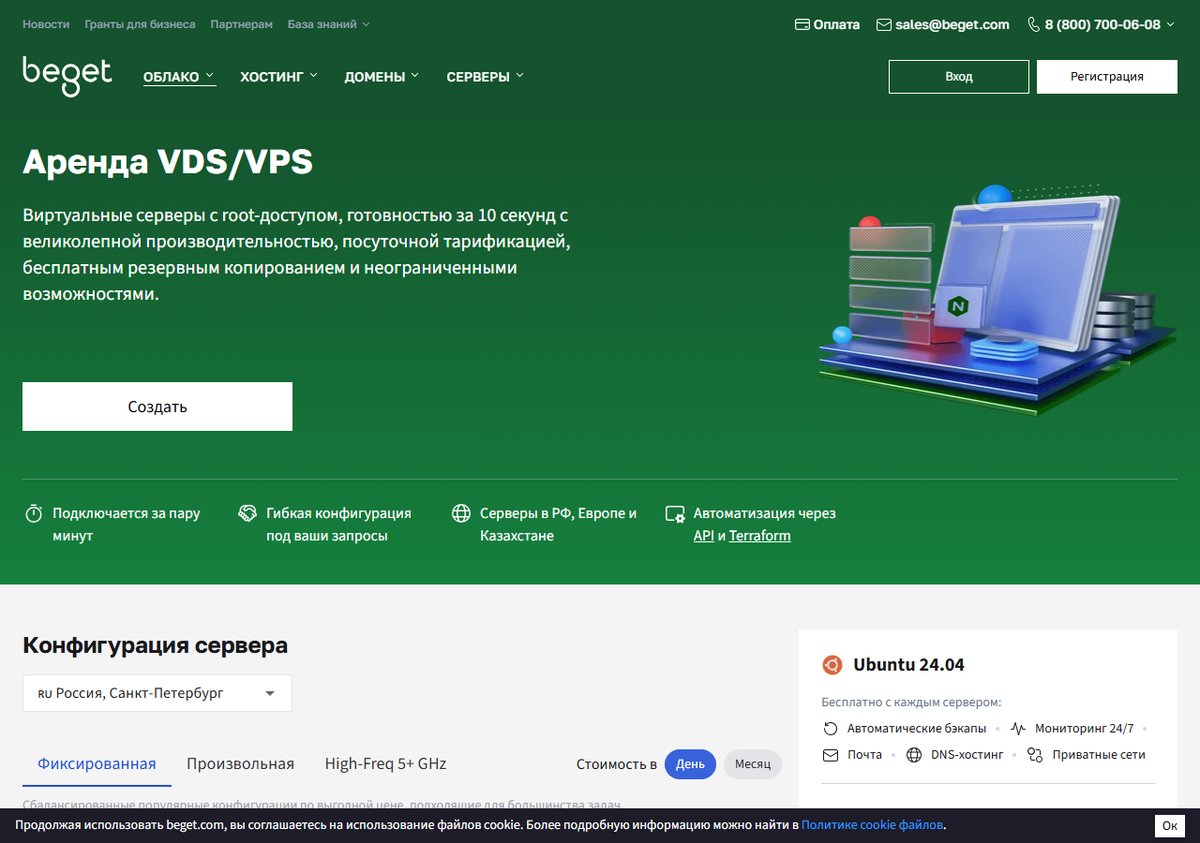
Task: Open the ХОСТИНГ menu
Action: (x=279, y=76)
